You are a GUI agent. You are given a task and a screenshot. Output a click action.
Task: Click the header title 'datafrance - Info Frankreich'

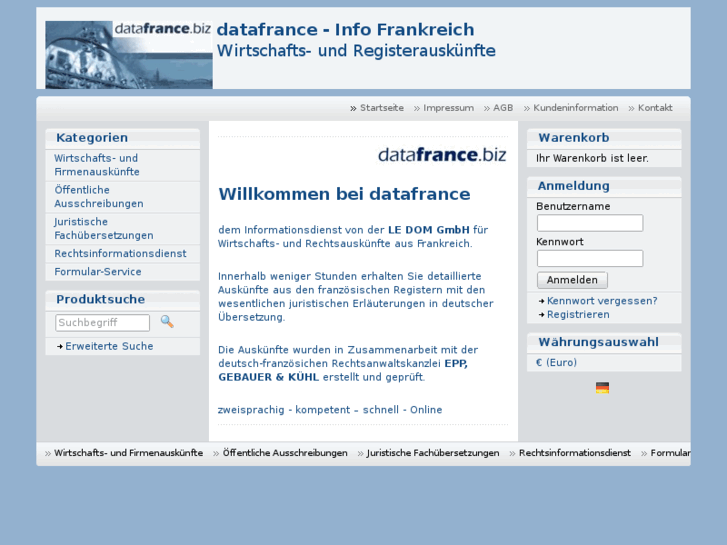pyautogui.click(x=345, y=29)
